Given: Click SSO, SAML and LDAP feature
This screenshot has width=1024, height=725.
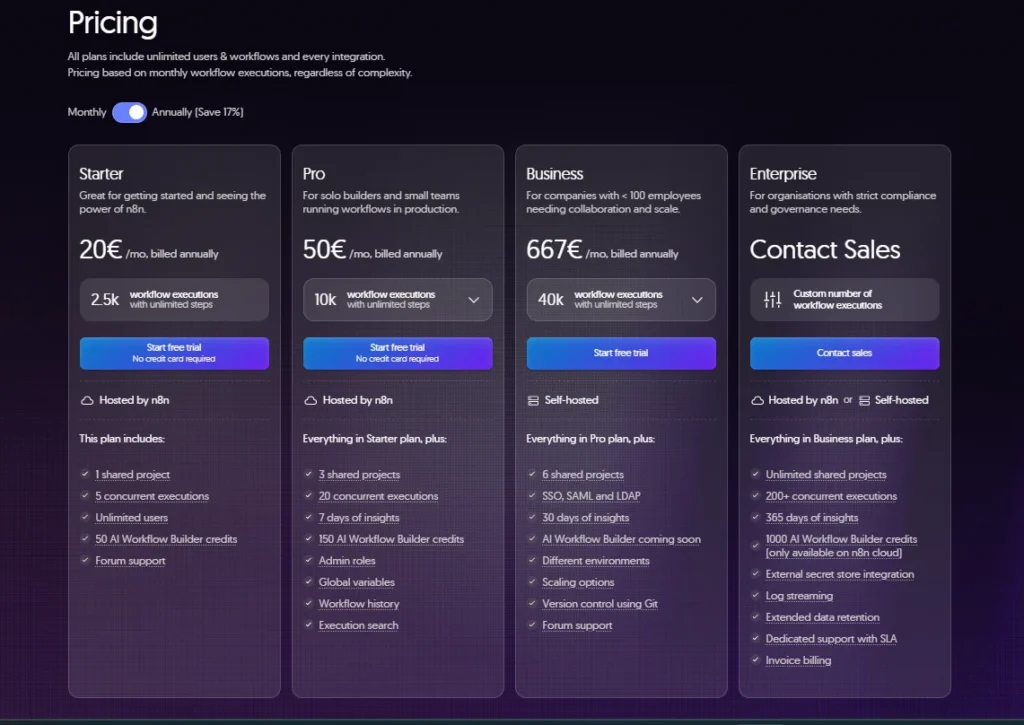Looking at the screenshot, I should click(591, 496).
